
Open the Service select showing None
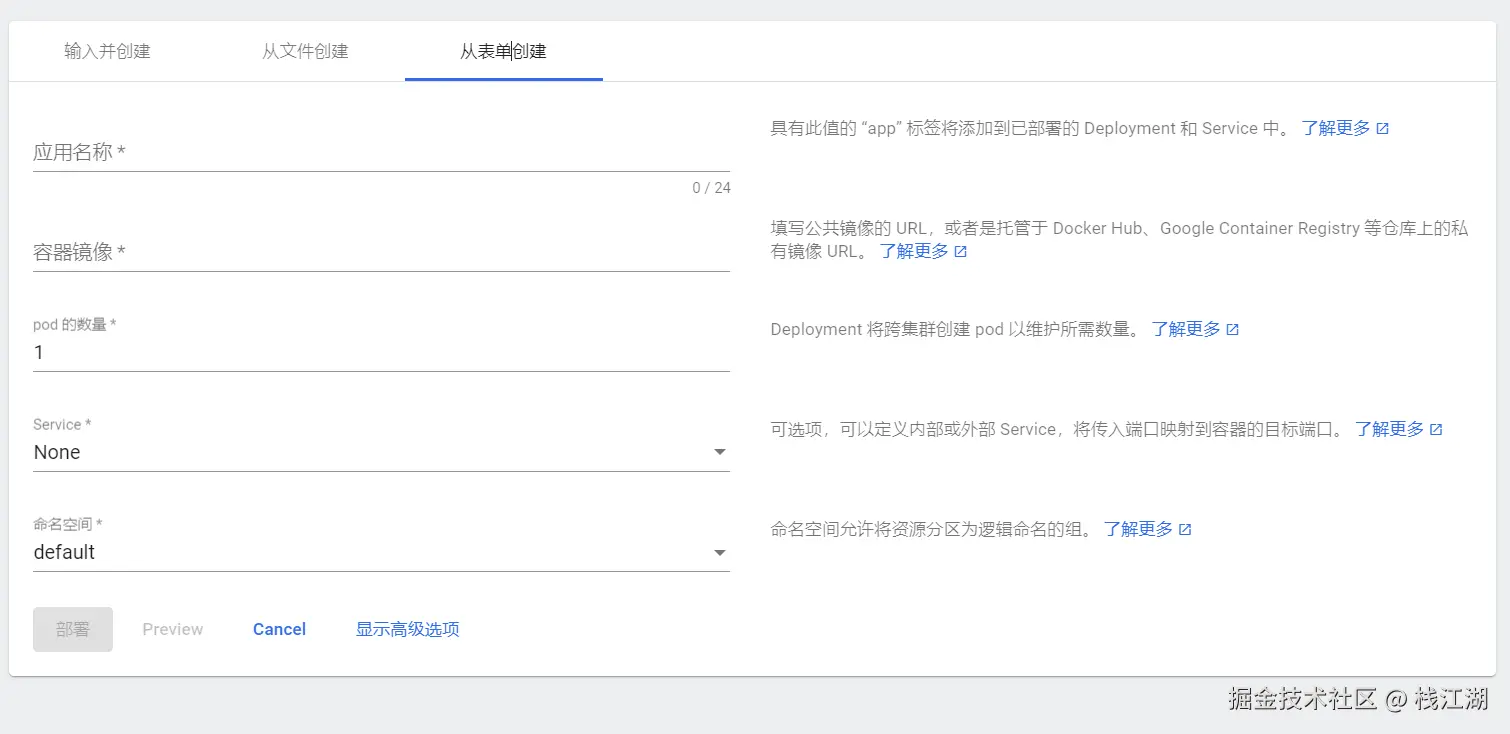[x=370, y=452]
